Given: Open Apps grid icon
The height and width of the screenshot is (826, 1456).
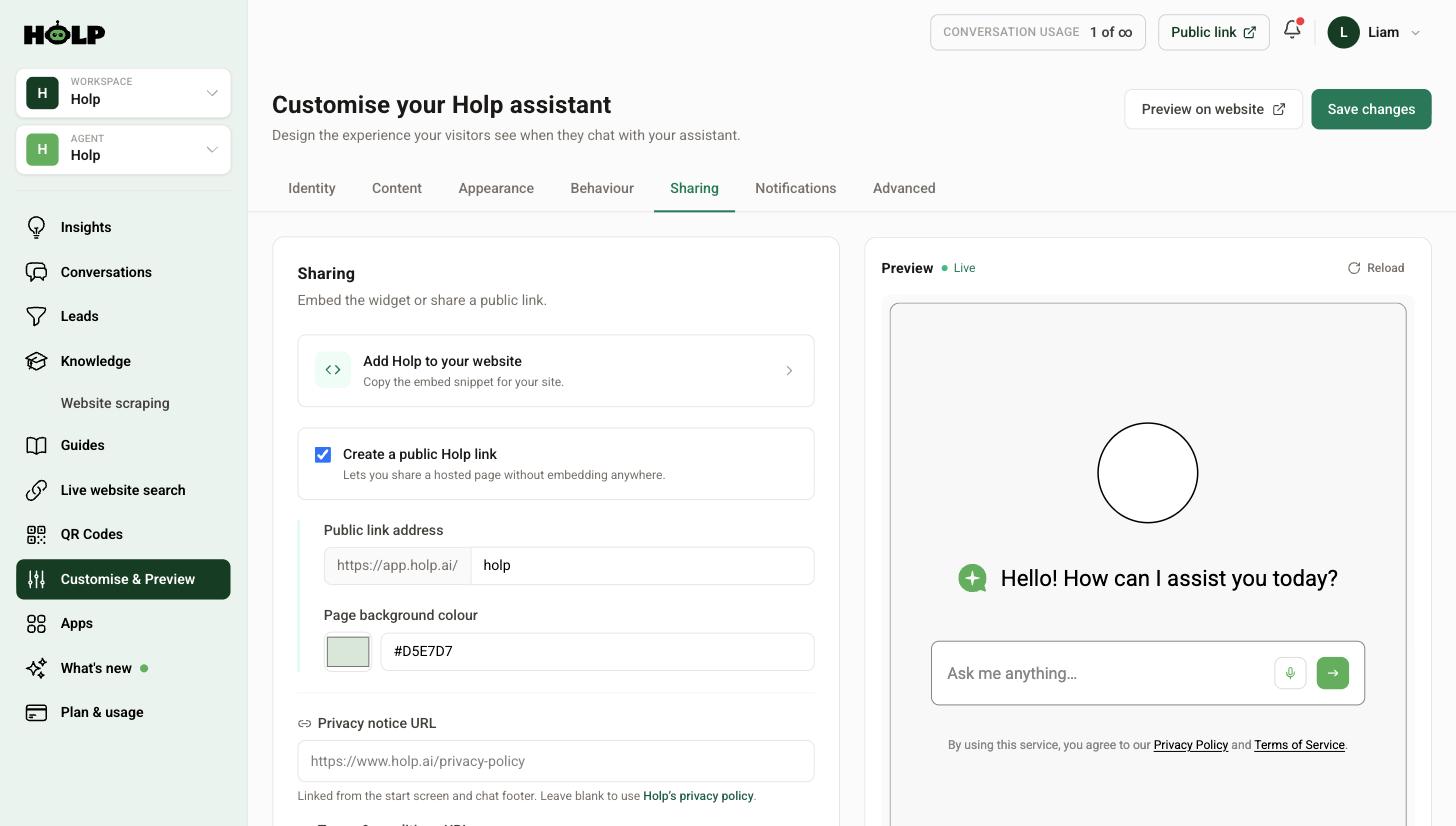Looking at the screenshot, I should pos(36,623).
